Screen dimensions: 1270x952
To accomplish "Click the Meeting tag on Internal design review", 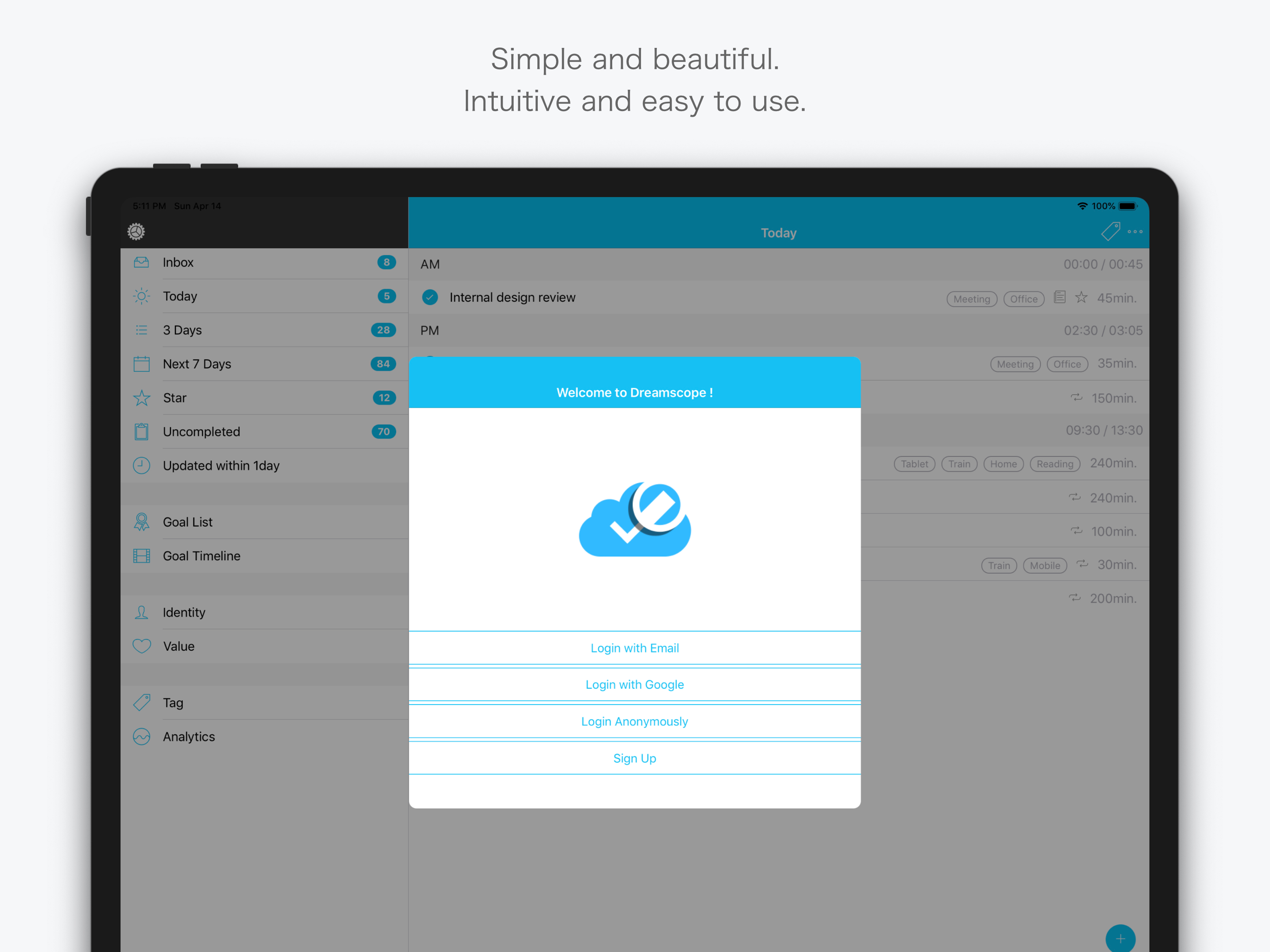I will [x=972, y=299].
